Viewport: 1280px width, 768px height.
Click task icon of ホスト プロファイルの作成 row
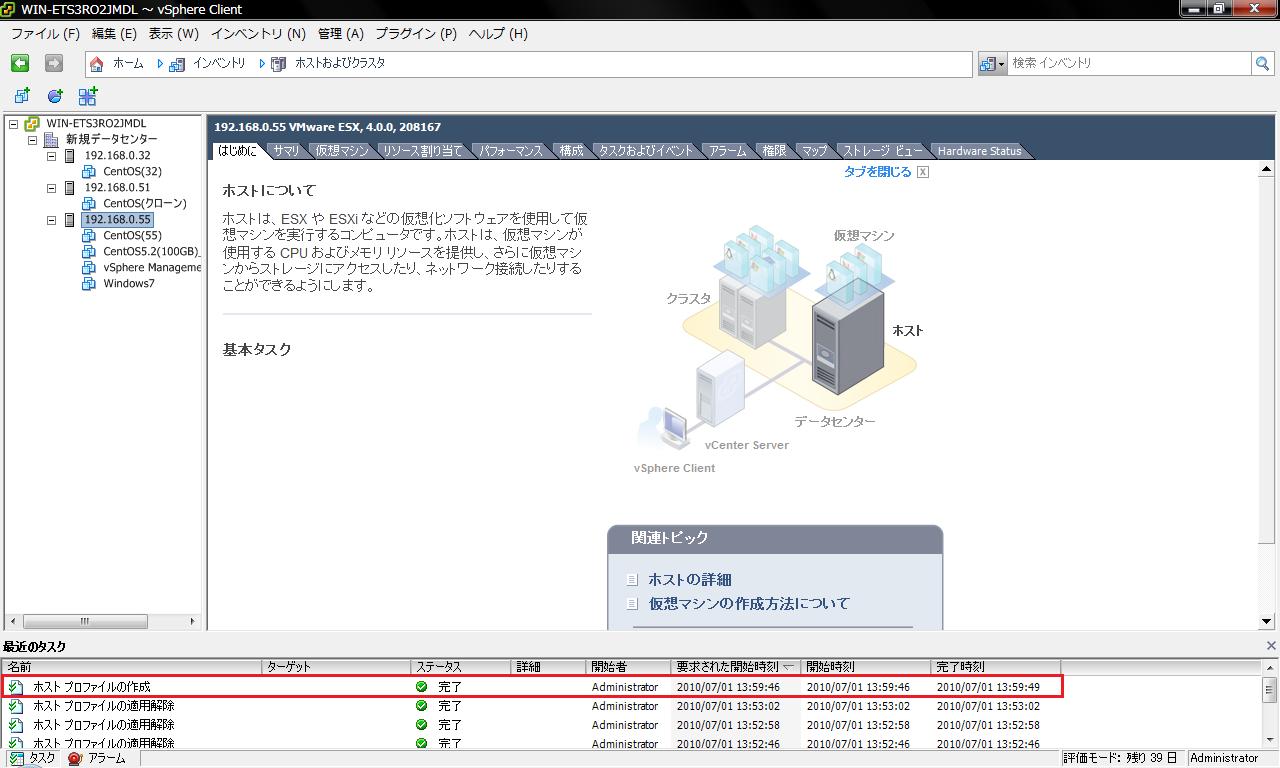16,687
